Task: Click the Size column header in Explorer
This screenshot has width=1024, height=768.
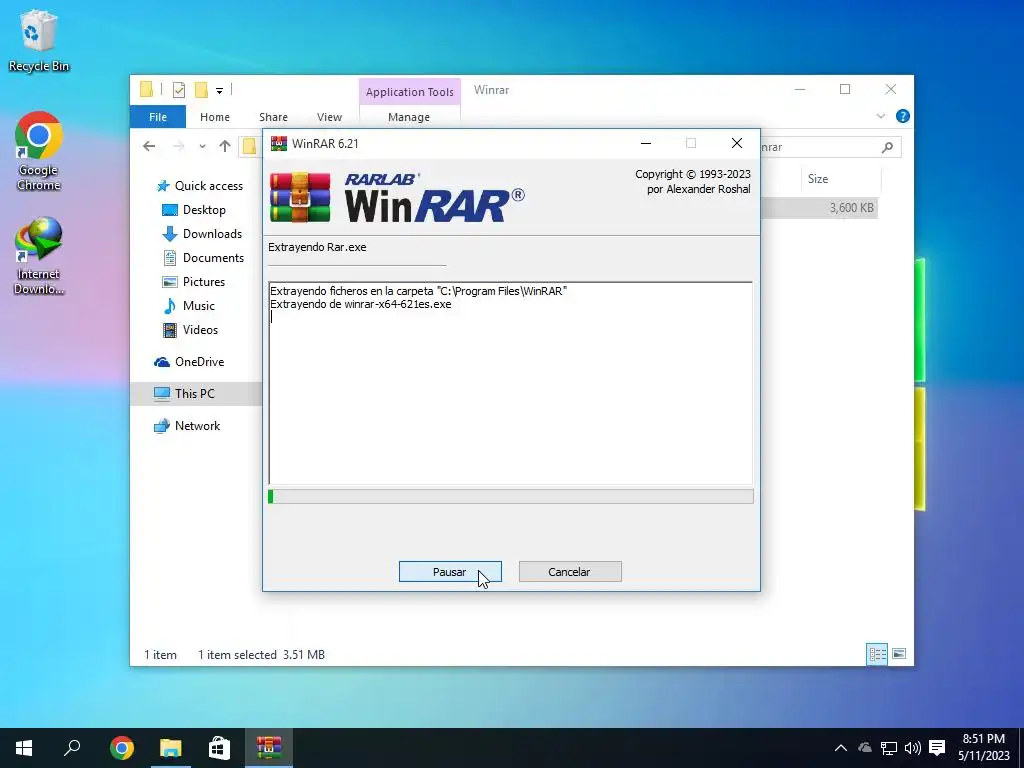Action: point(841,179)
